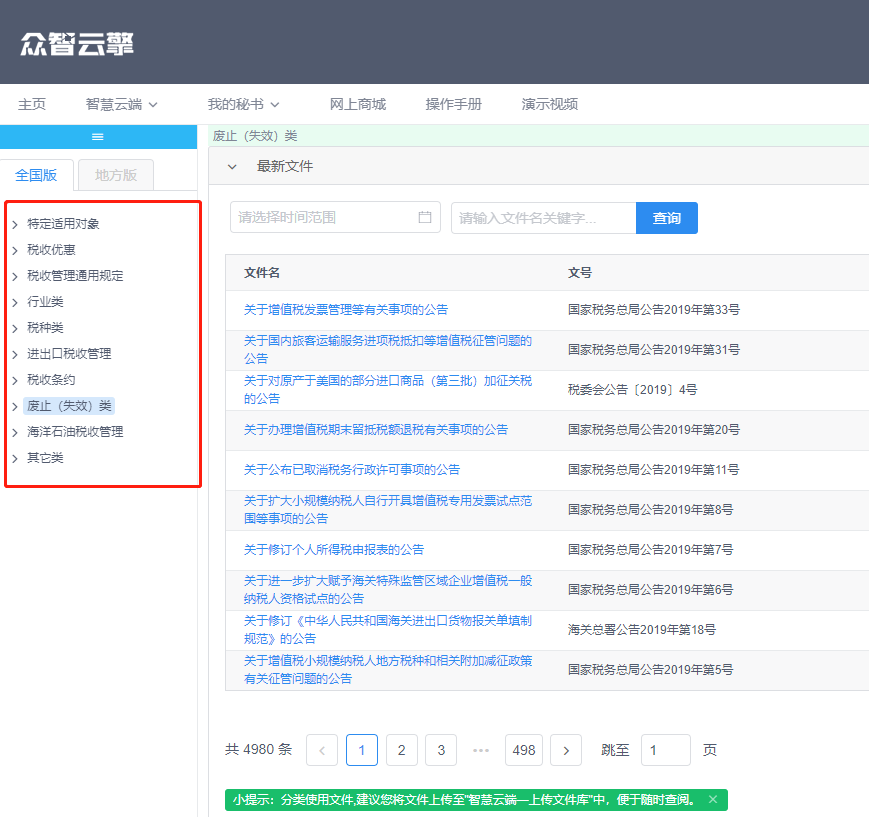
Task: Open the 智慧云端 dropdown menu
Action: tap(121, 104)
